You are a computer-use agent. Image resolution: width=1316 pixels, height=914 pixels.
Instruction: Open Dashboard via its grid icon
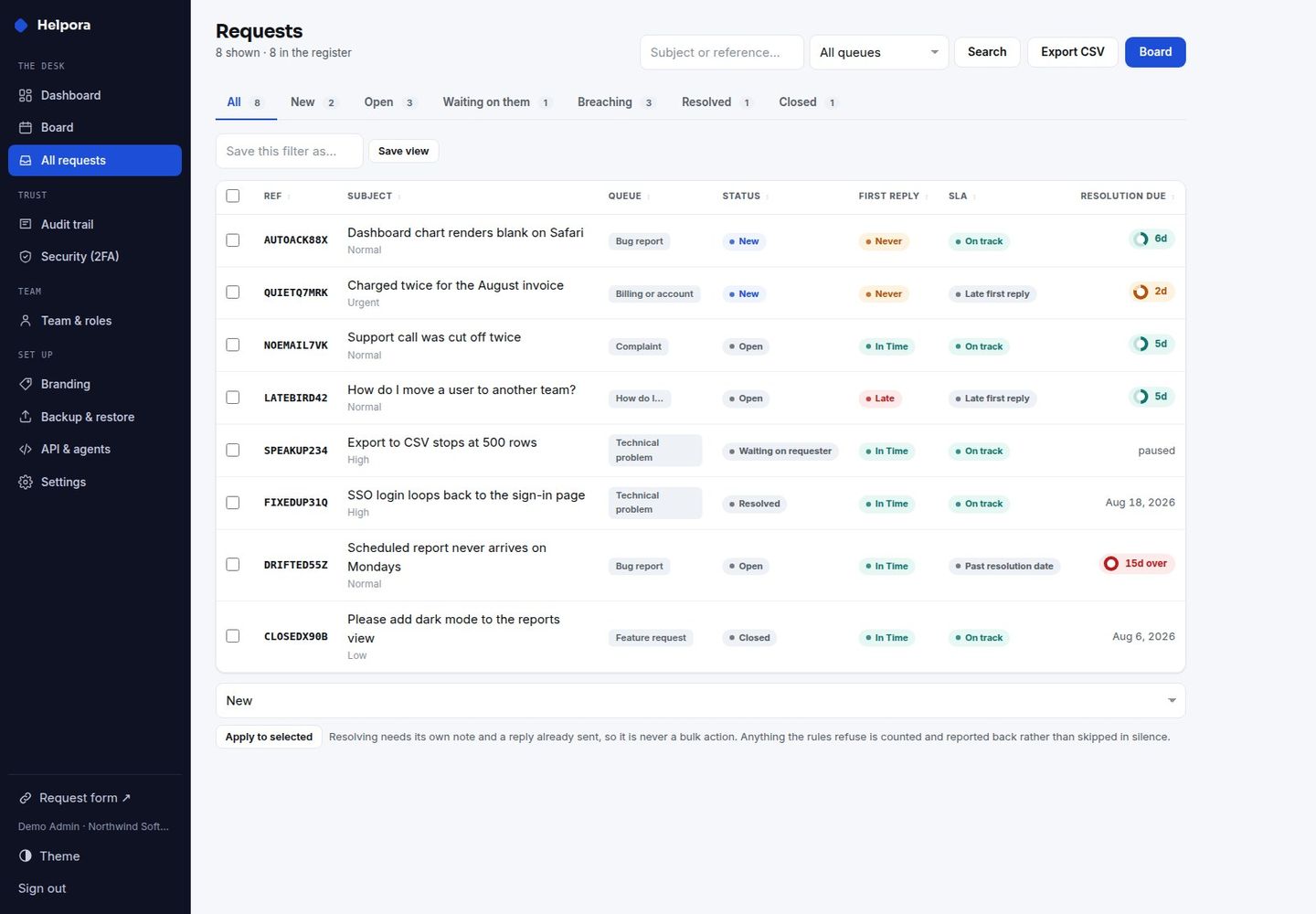[26, 95]
